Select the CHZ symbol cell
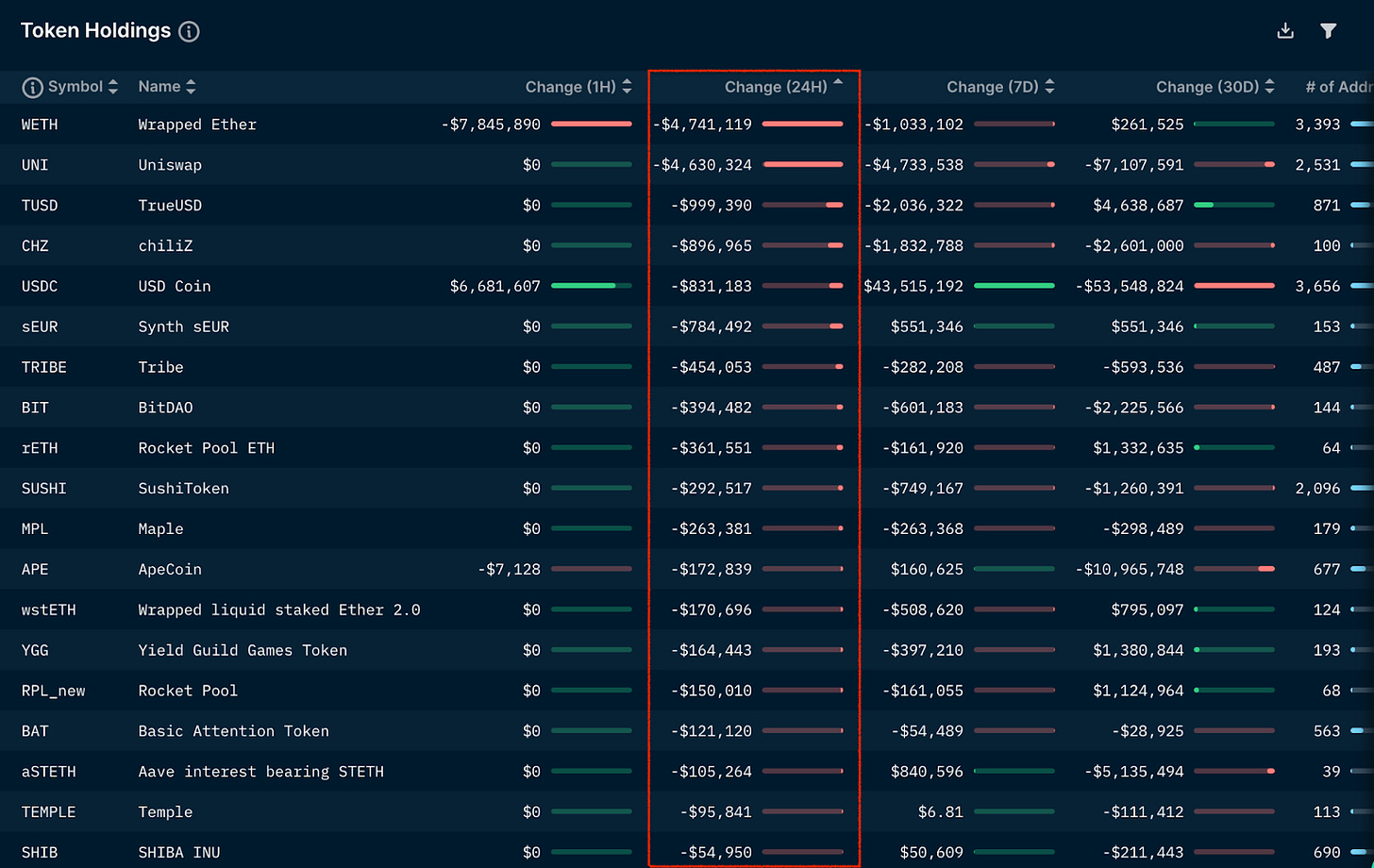The width and height of the screenshot is (1374, 868). click(x=35, y=246)
